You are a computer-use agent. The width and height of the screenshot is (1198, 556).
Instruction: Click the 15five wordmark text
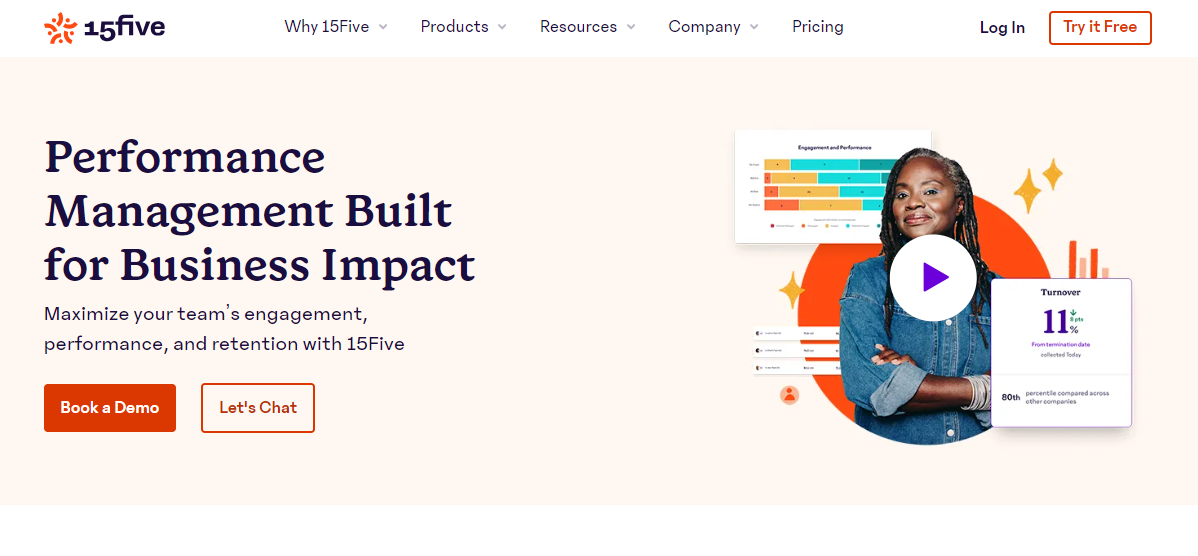(125, 28)
